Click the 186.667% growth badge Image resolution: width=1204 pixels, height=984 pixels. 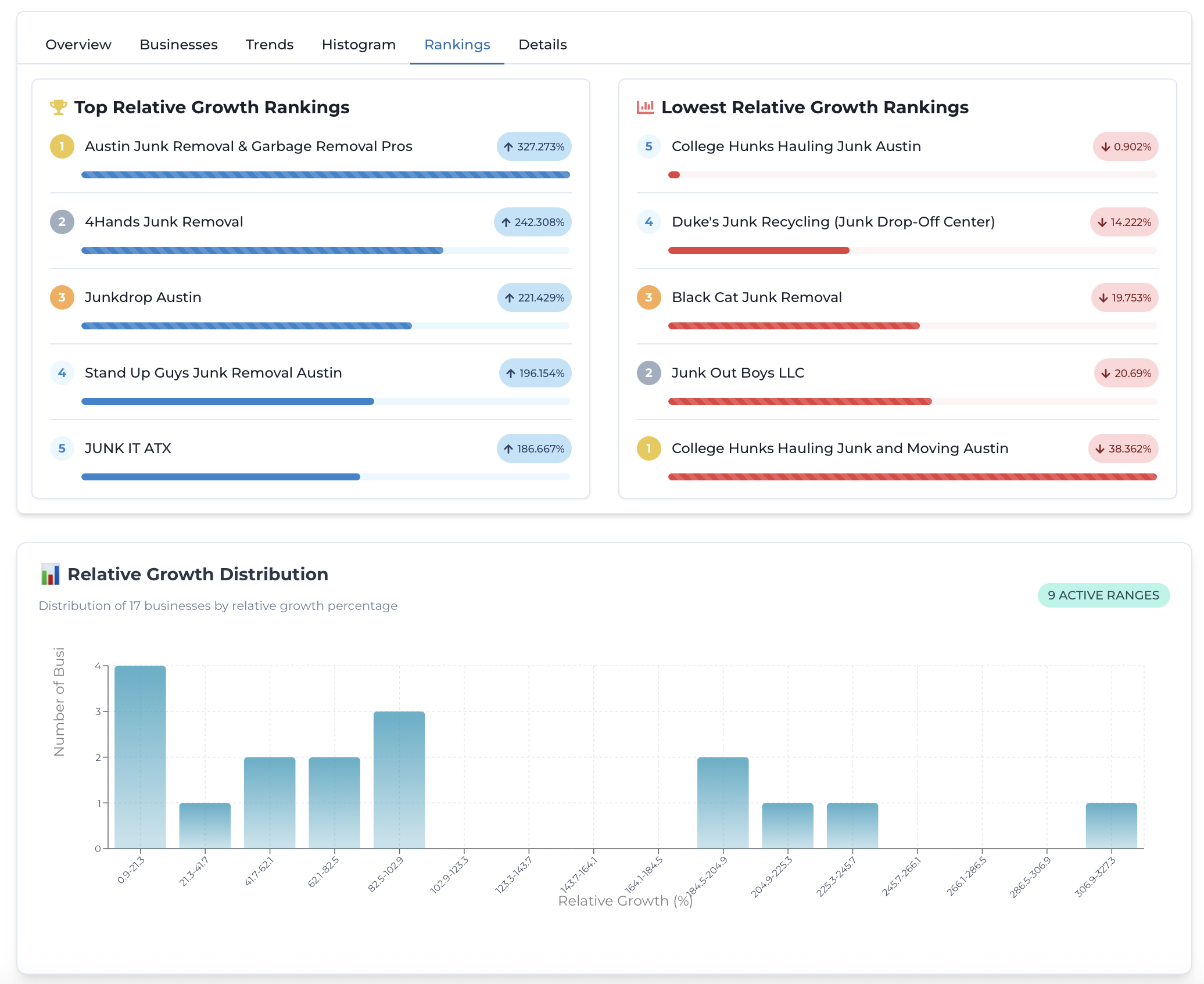[x=534, y=448]
